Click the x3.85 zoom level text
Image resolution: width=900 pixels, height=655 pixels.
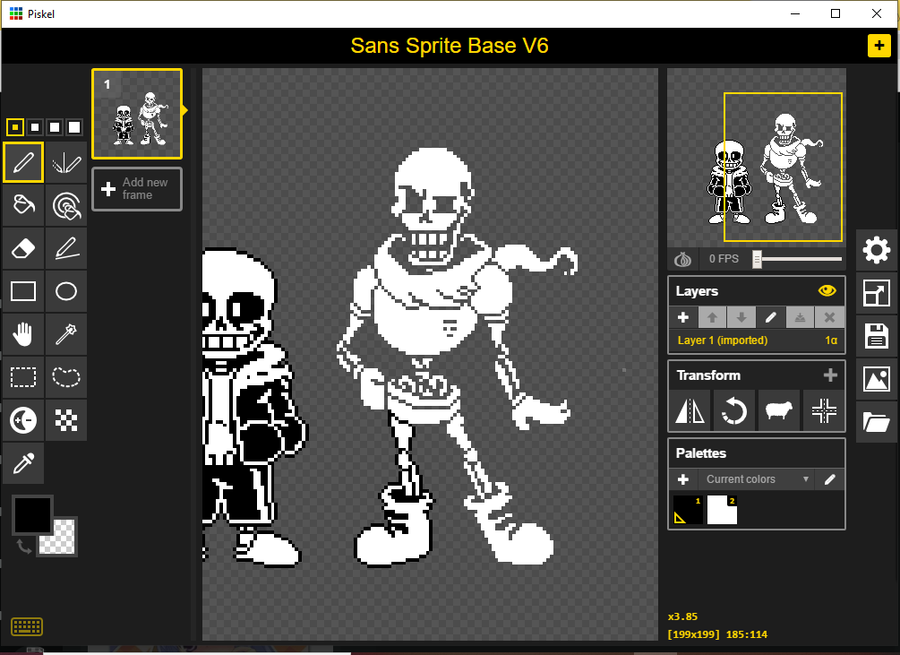tap(683, 617)
